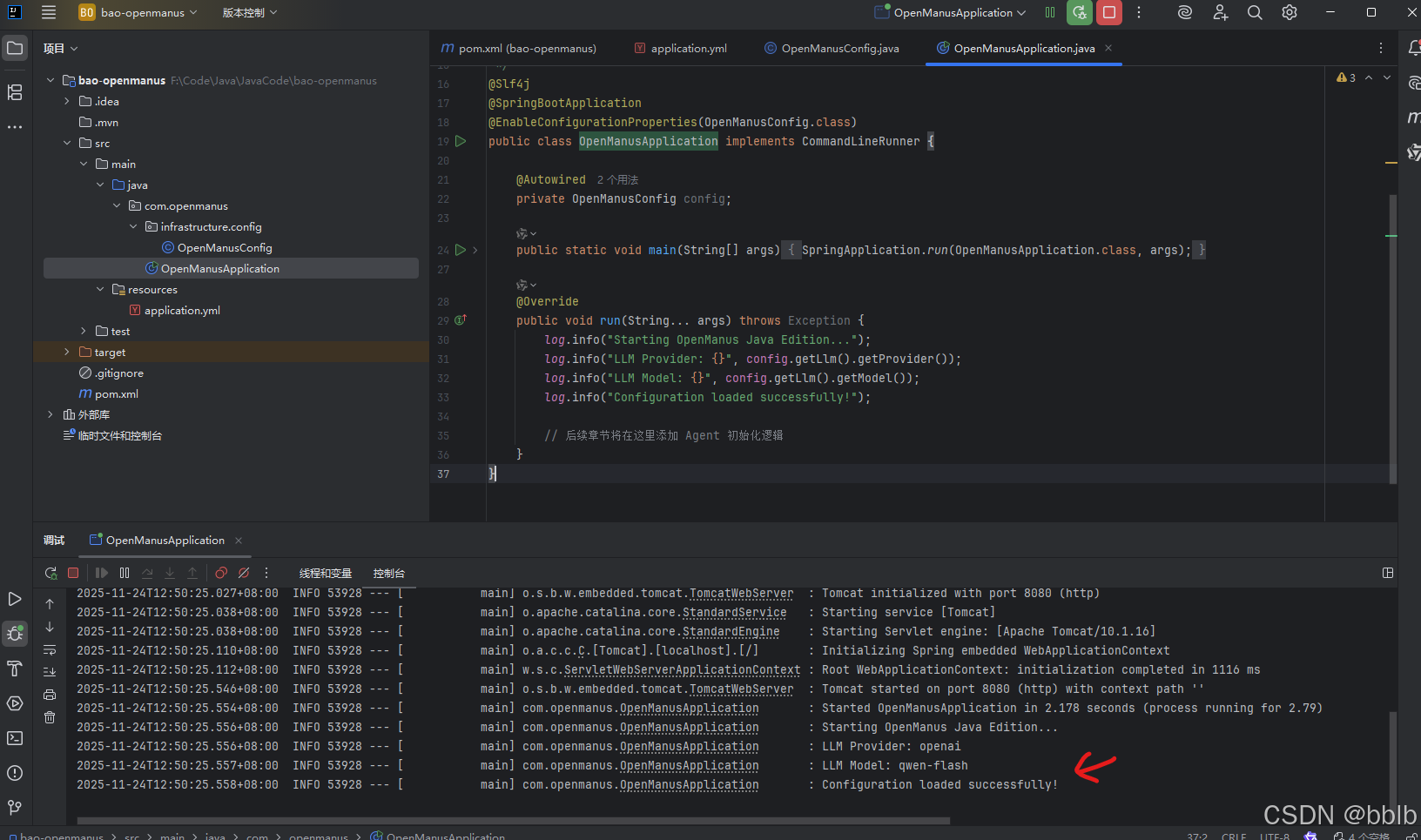Switch to application.yml editor tab
This screenshot has height=840, width=1421.
[x=681, y=49]
